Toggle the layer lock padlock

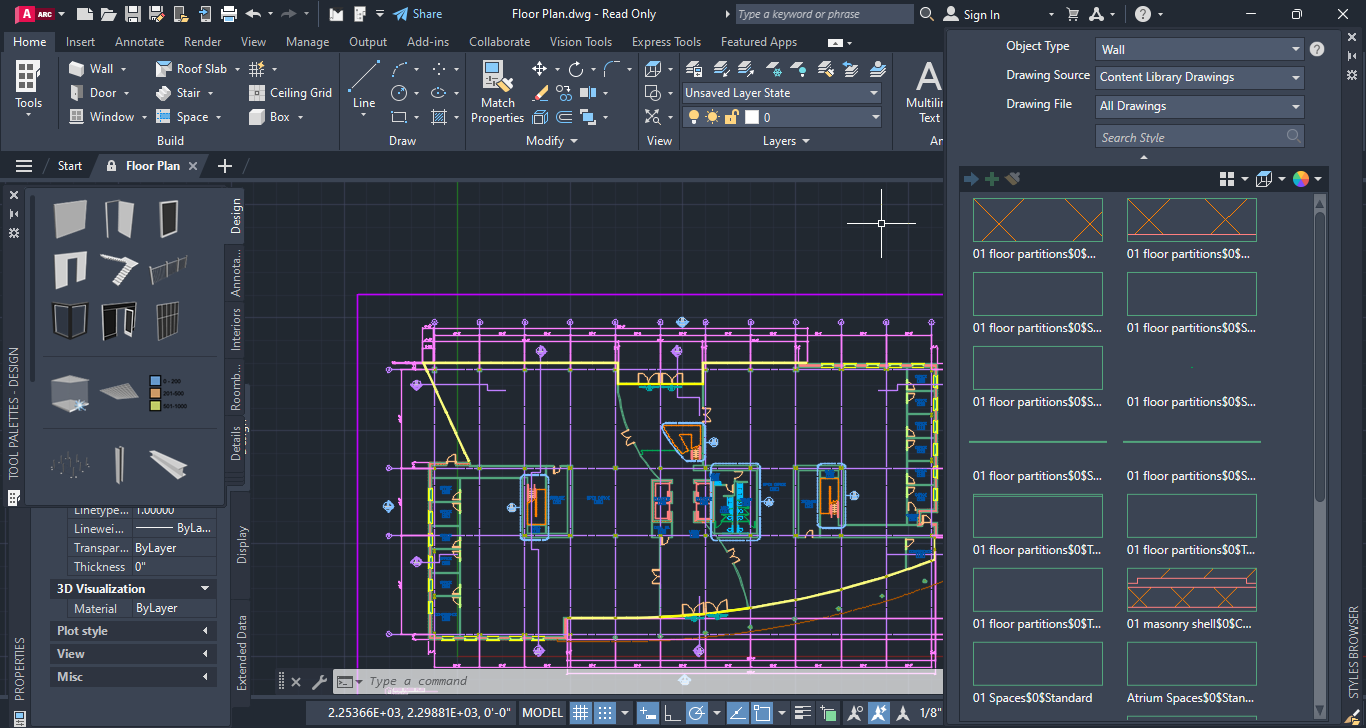tap(731, 116)
